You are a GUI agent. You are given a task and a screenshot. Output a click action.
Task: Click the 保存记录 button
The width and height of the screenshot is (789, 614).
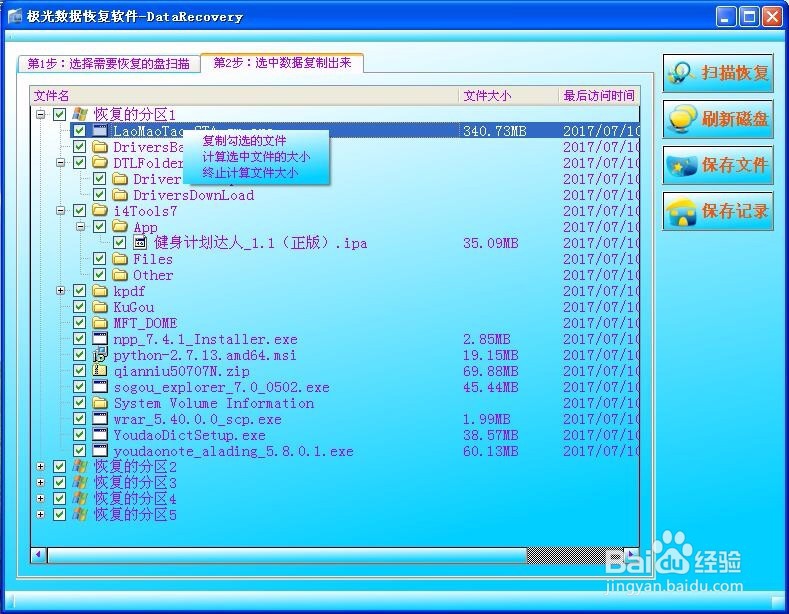click(718, 211)
